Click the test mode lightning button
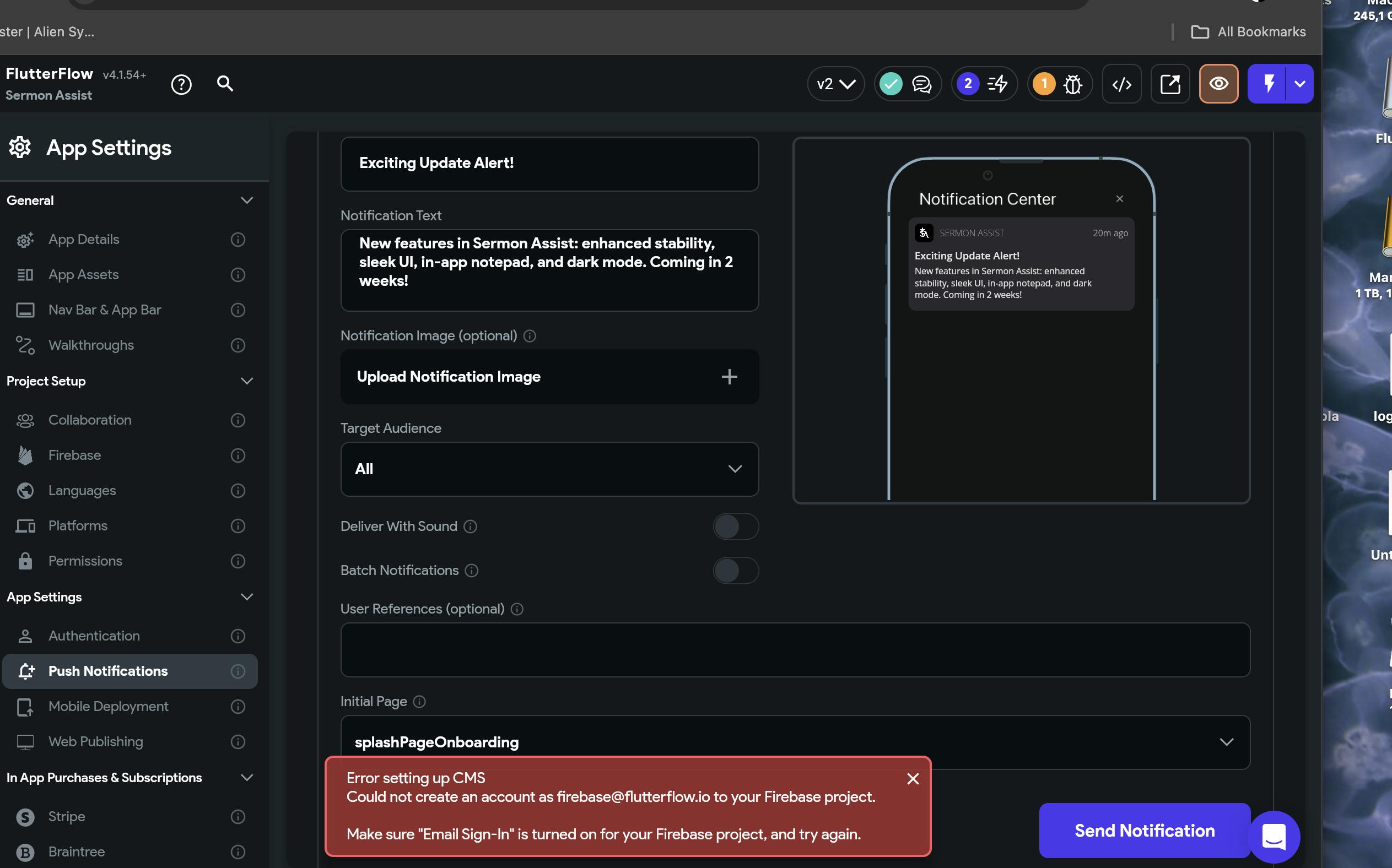Viewport: 1392px width, 868px height. coord(1268,84)
